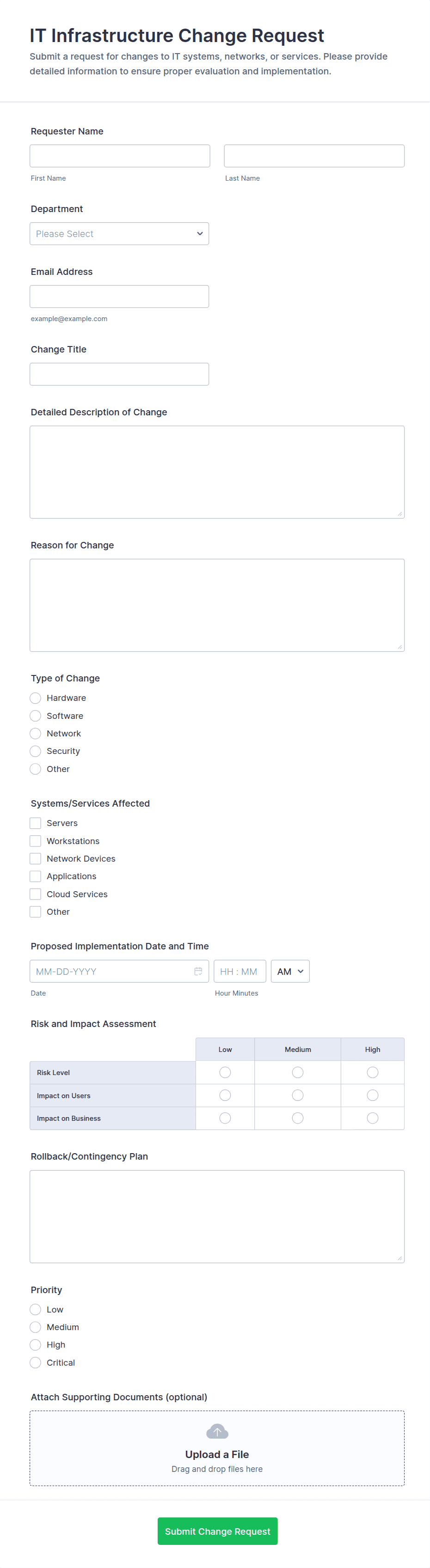Enable the Network Devices checkbox

(x=36, y=858)
